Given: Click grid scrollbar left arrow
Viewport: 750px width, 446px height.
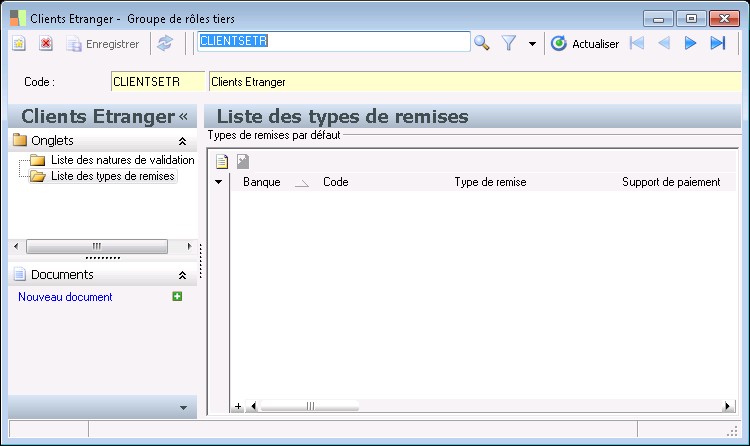Looking at the screenshot, I should [x=254, y=406].
